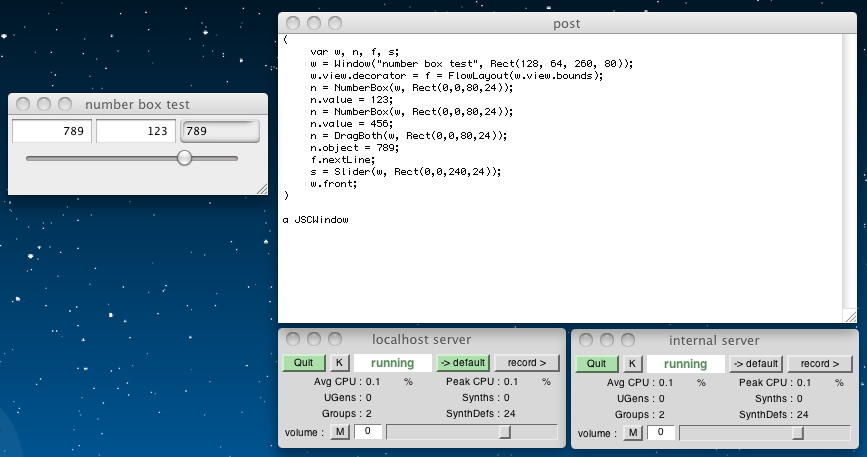
Task: Click the slider knob in number box test
Action: [184, 158]
